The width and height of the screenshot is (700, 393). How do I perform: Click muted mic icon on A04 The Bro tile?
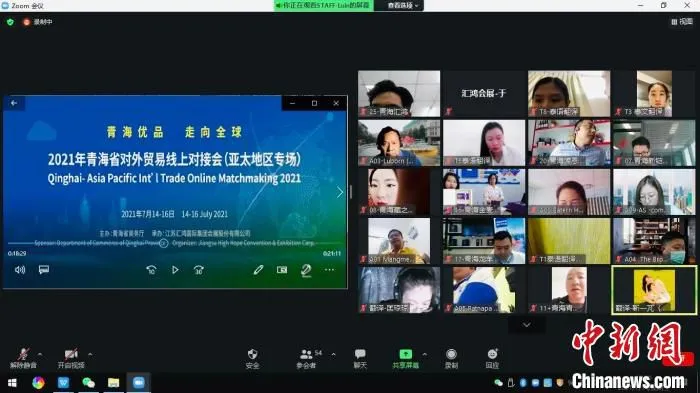tap(618, 259)
